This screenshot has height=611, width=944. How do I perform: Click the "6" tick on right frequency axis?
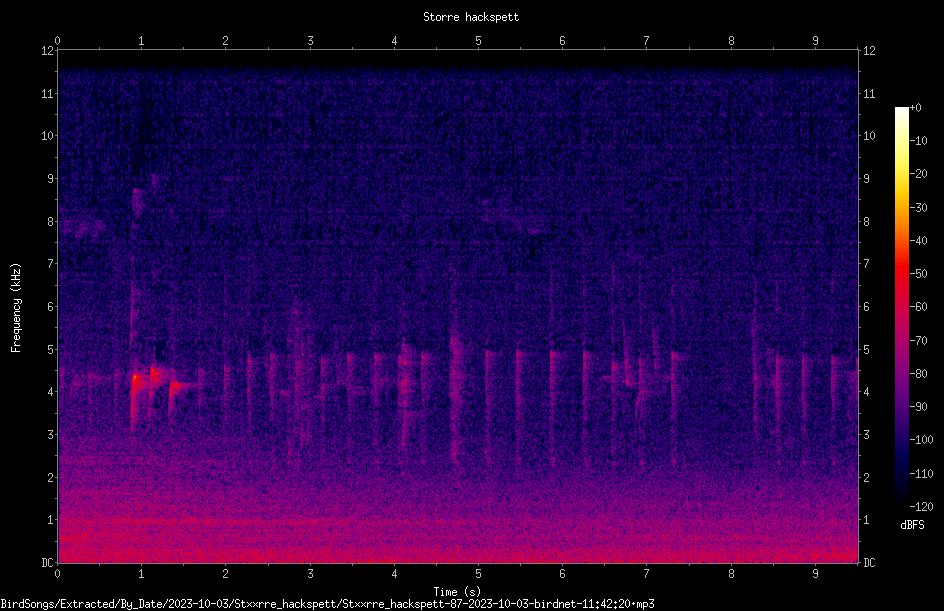pos(866,306)
